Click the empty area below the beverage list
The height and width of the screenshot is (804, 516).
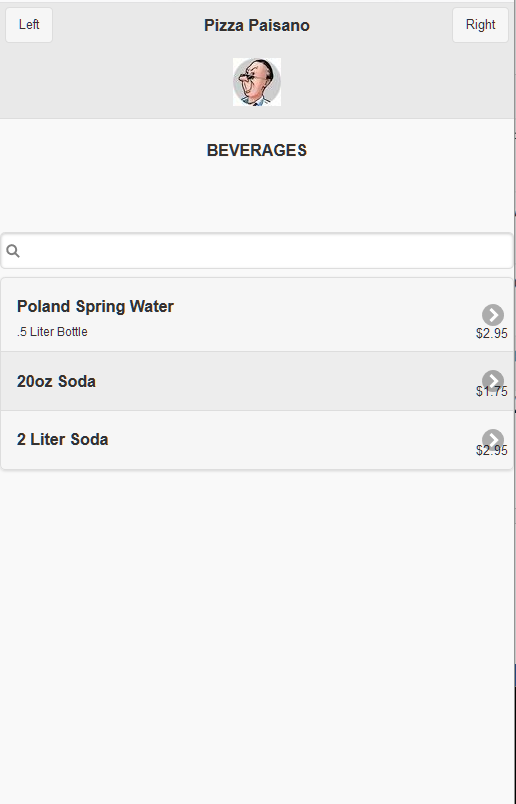[x=257, y=636]
